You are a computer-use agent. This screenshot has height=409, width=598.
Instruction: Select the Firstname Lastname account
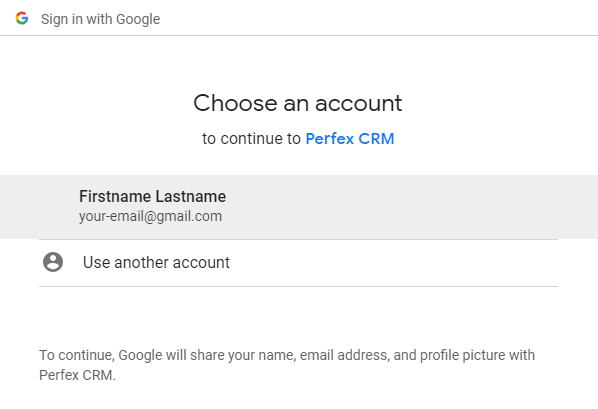299,207
